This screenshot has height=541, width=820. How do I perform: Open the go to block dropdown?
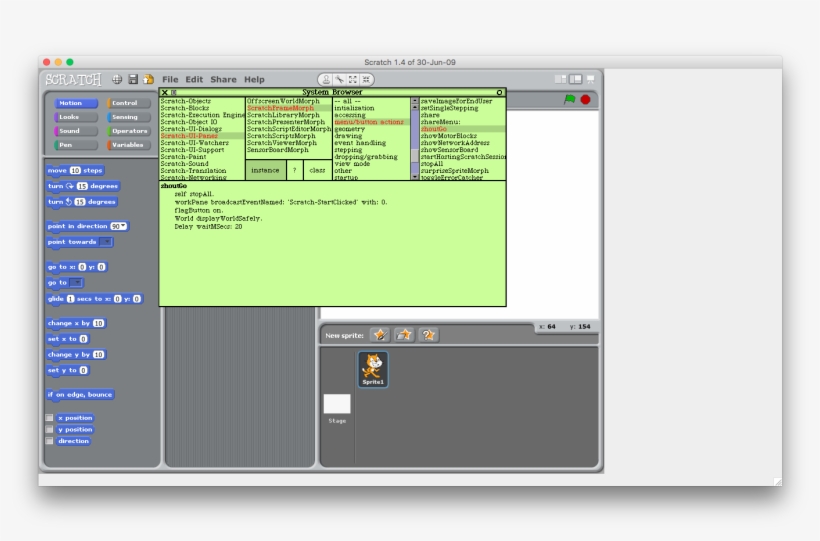click(76, 283)
